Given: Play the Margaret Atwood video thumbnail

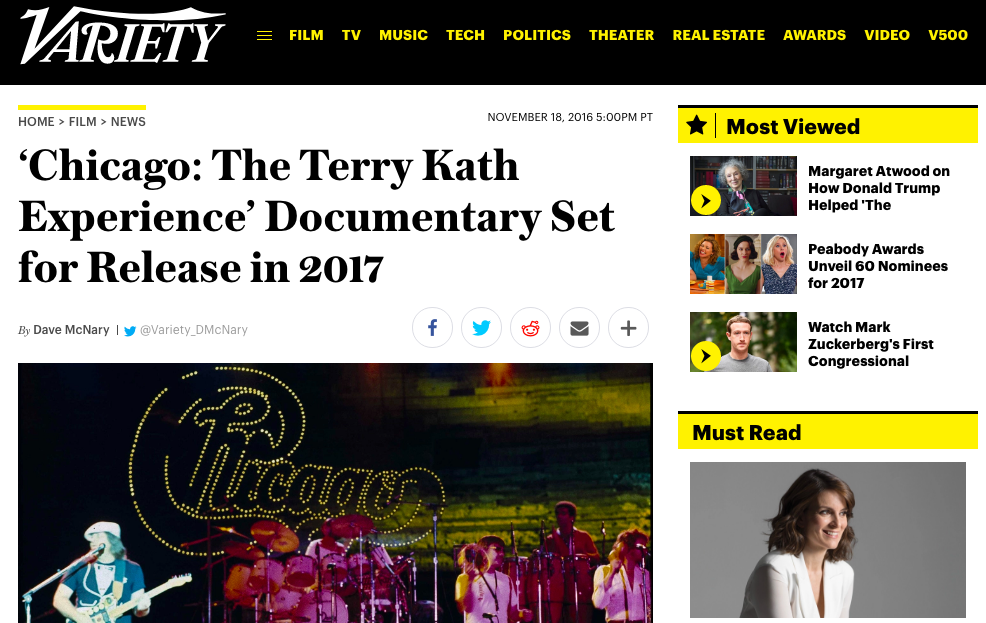Looking at the screenshot, I should 743,186.
